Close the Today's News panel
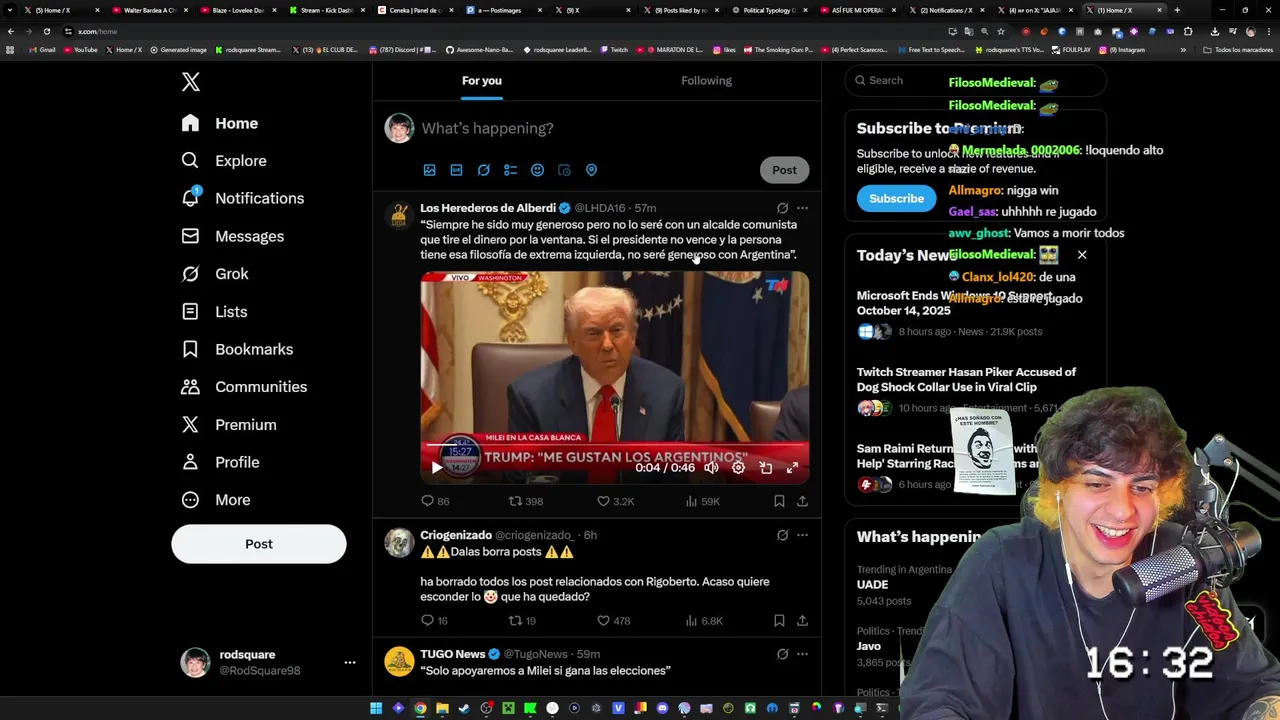1280x720 pixels. click(1082, 255)
